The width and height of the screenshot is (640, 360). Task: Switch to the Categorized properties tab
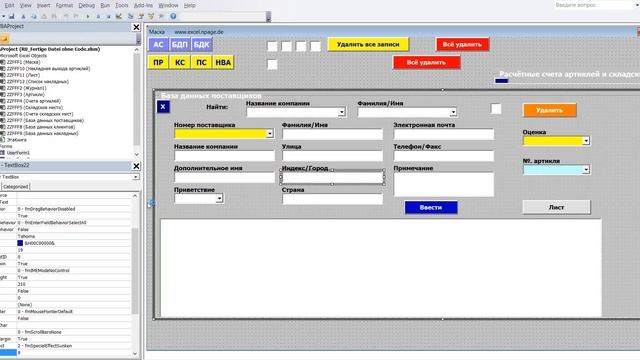16,187
